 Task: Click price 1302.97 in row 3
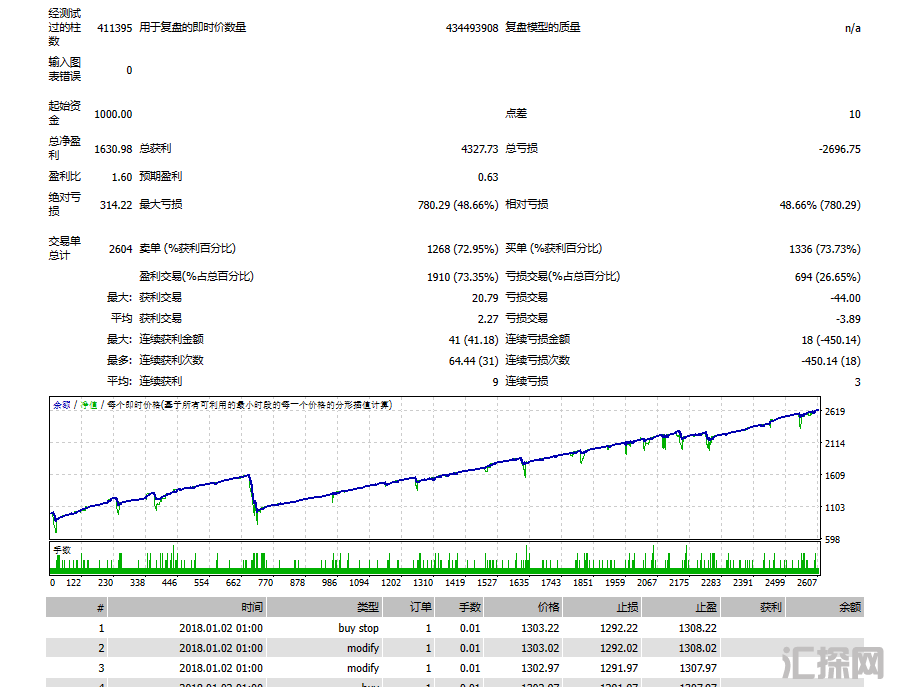click(x=541, y=668)
